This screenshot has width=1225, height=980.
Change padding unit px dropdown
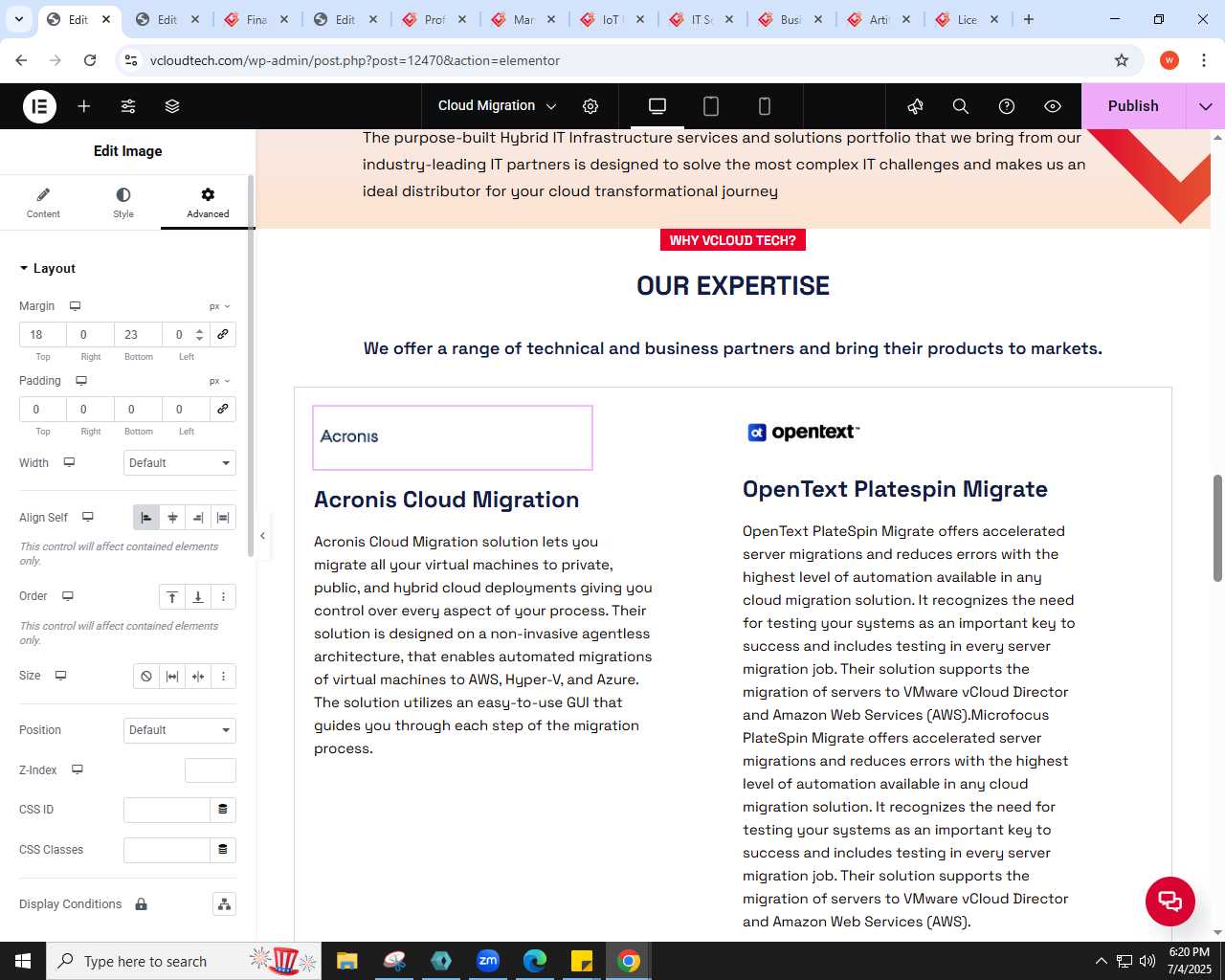[x=220, y=382]
